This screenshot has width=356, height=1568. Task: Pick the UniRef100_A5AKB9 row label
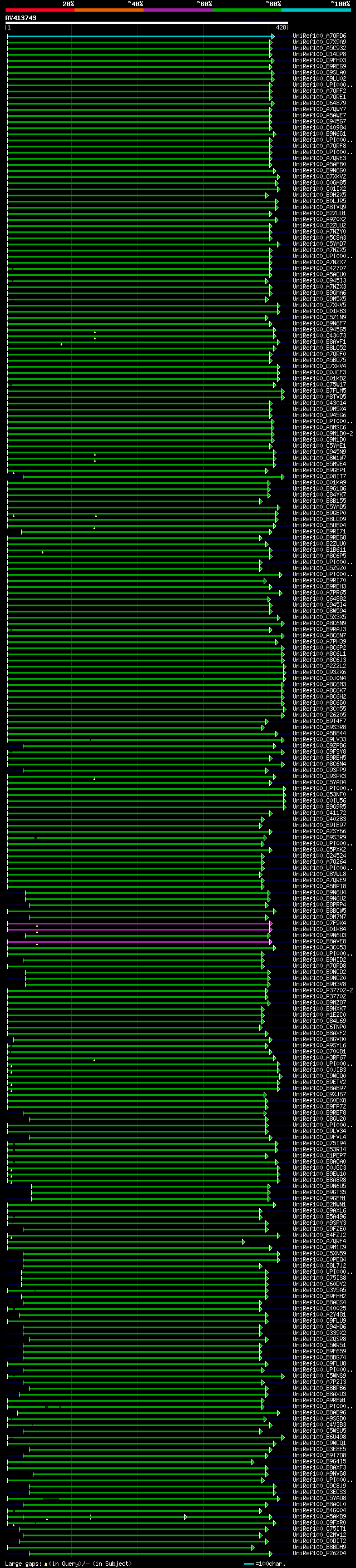tap(319, 1516)
